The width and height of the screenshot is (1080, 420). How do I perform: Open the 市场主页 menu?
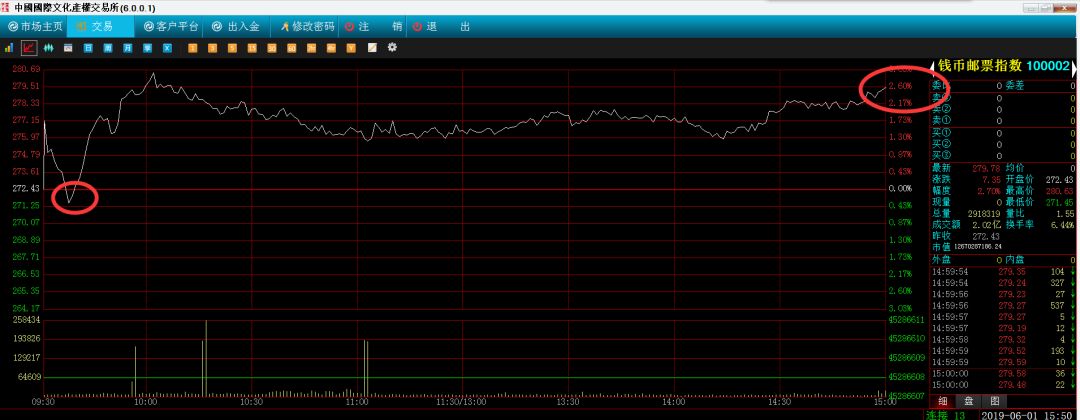click(x=35, y=27)
